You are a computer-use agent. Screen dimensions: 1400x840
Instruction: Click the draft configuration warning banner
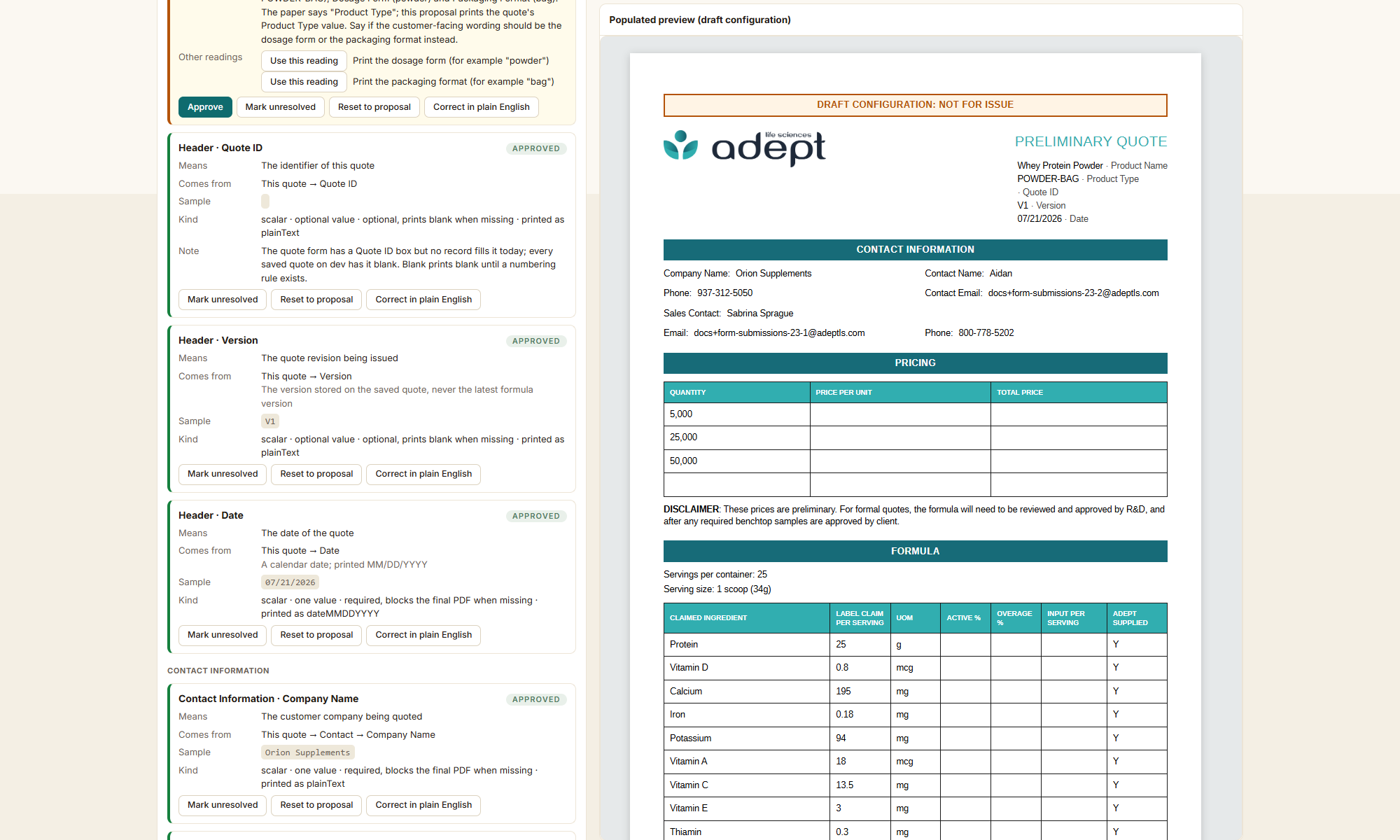(915, 105)
